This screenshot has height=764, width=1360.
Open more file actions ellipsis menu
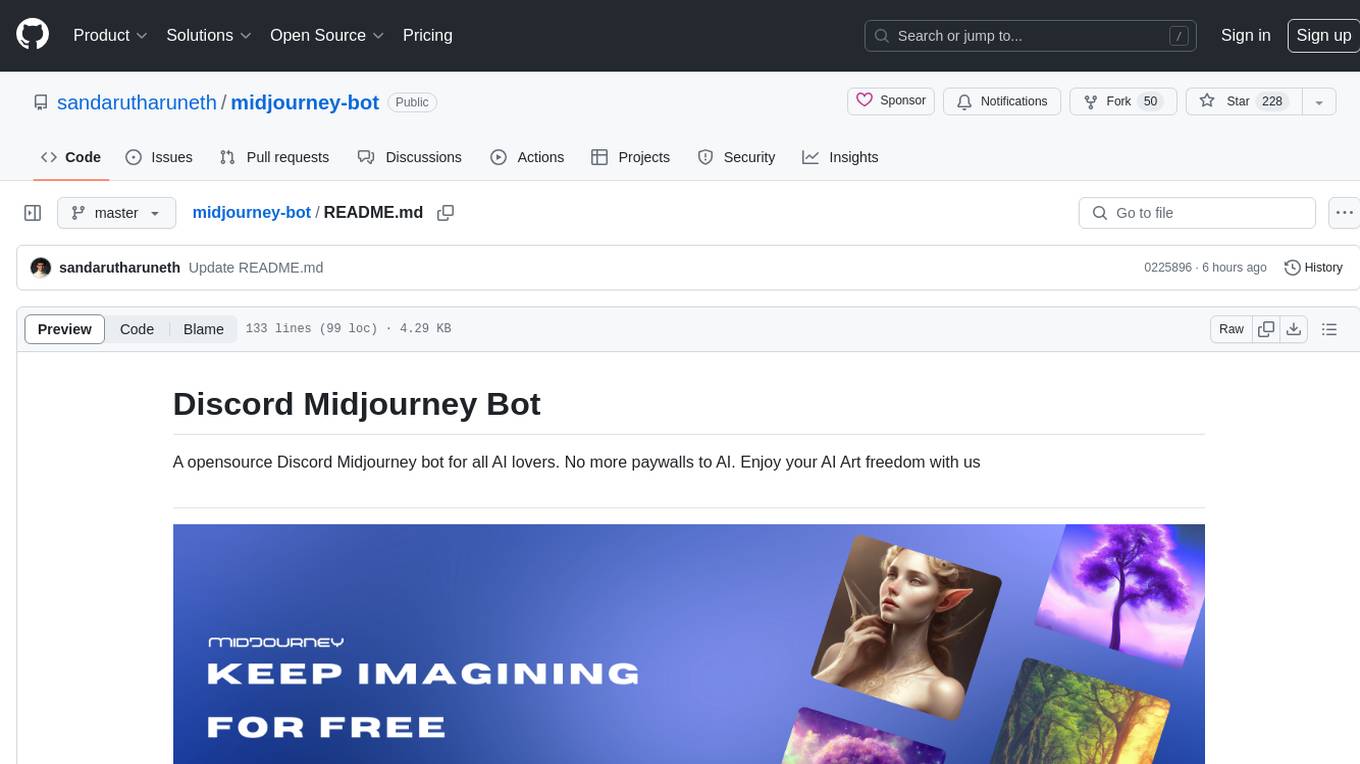point(1344,213)
